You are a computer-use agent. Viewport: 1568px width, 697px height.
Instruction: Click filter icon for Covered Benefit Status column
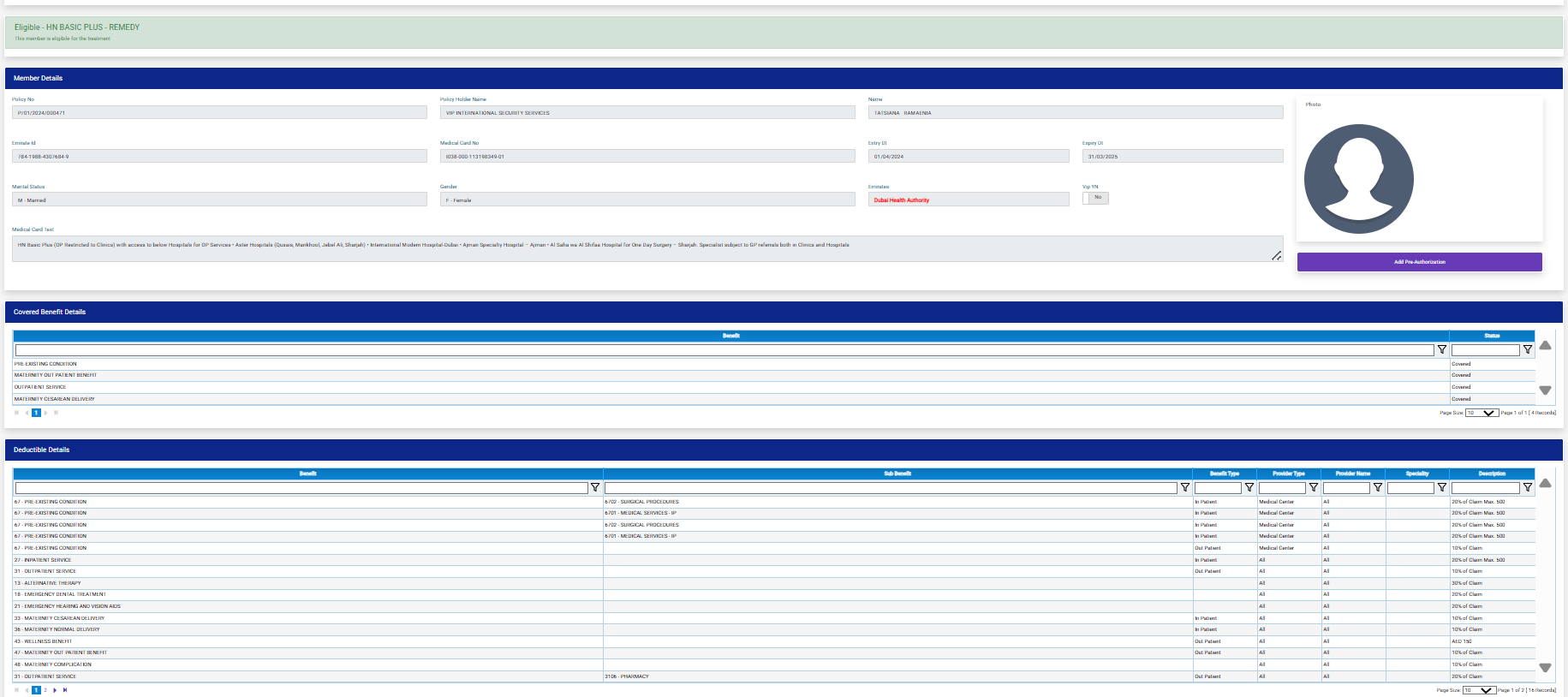(x=1528, y=350)
